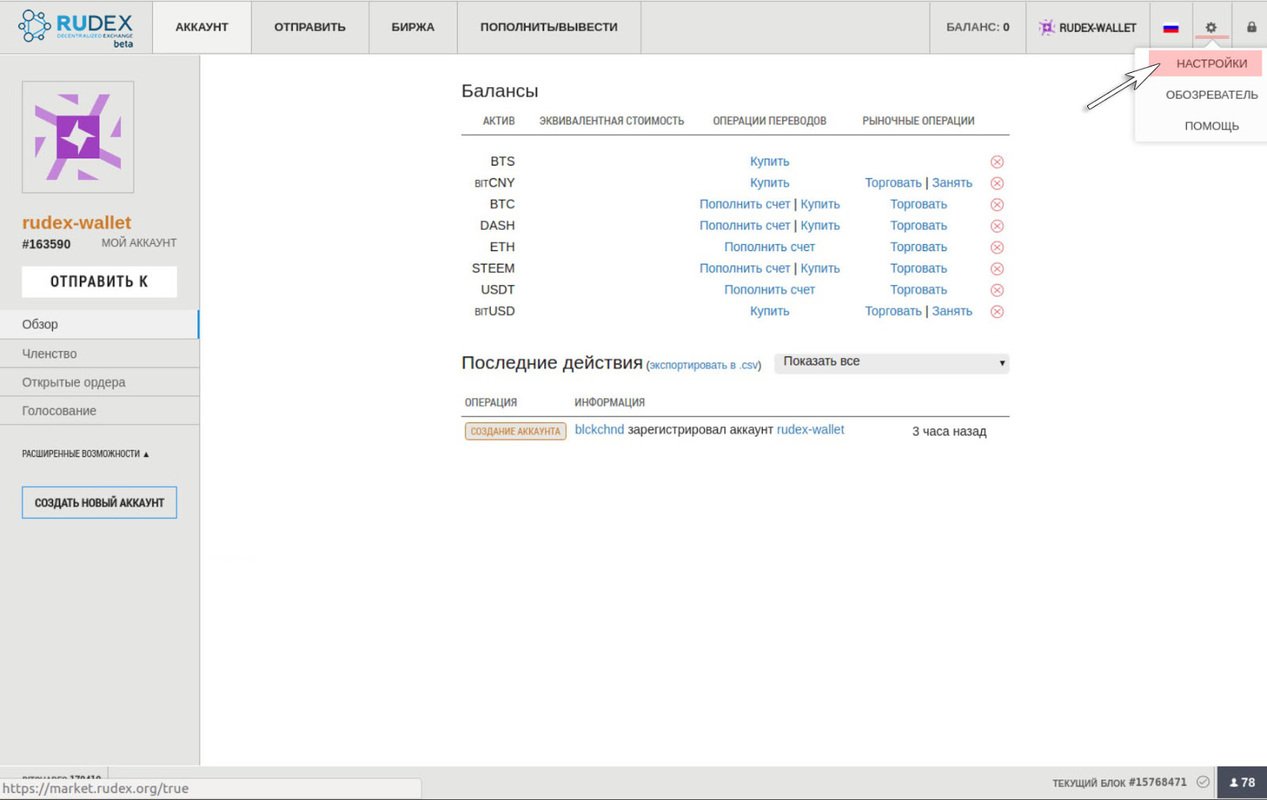Viewport: 1267px width, 800px height.
Task: Remove the bitCNY row with red X
Action: [997, 183]
